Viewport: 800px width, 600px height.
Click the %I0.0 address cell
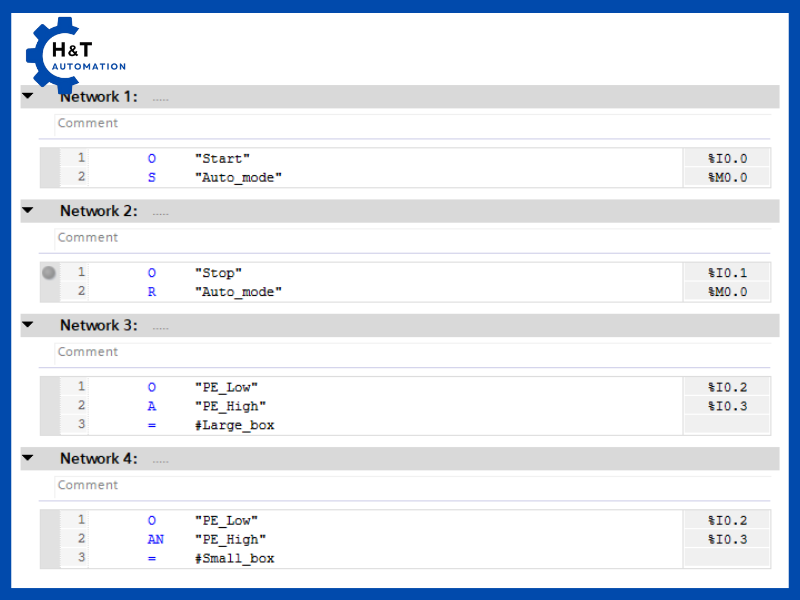tap(727, 158)
